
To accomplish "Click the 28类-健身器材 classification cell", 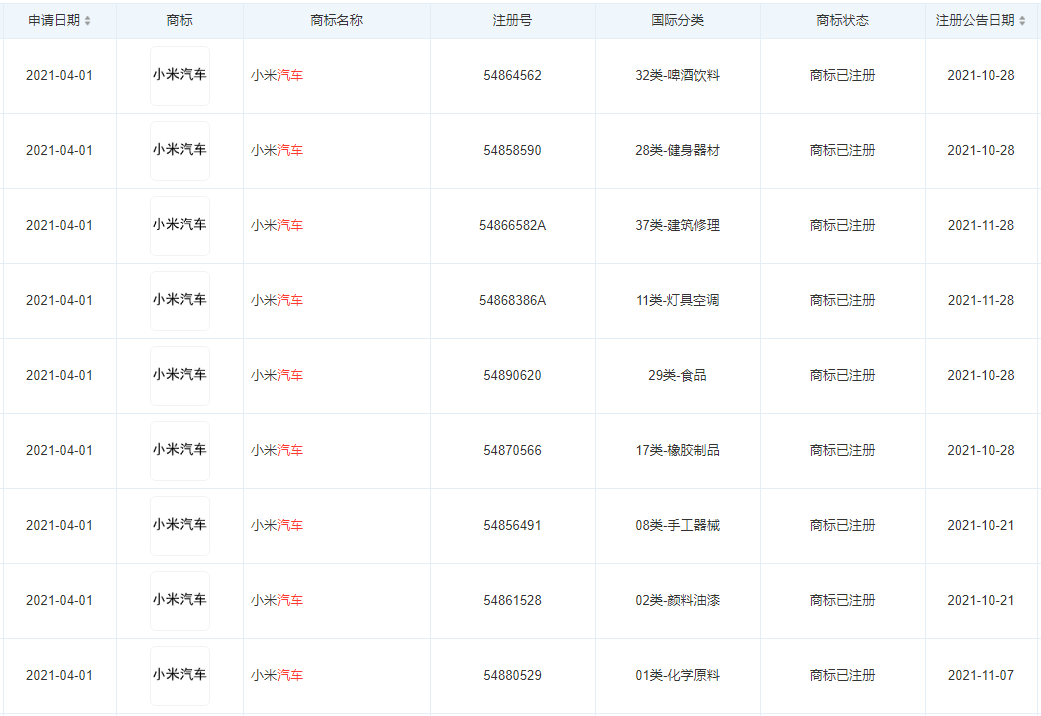I will (678, 151).
